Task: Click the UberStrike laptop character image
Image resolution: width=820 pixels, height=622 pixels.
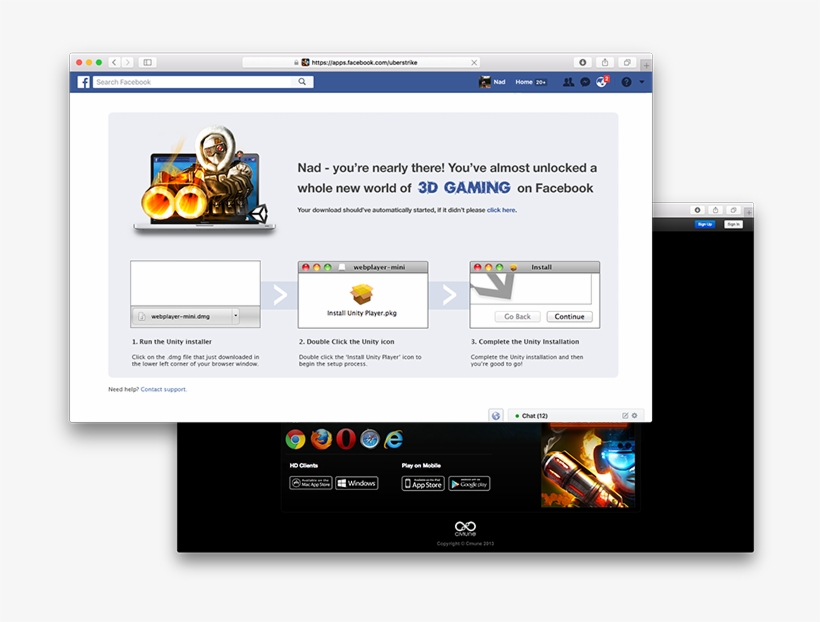Action: pos(204,178)
